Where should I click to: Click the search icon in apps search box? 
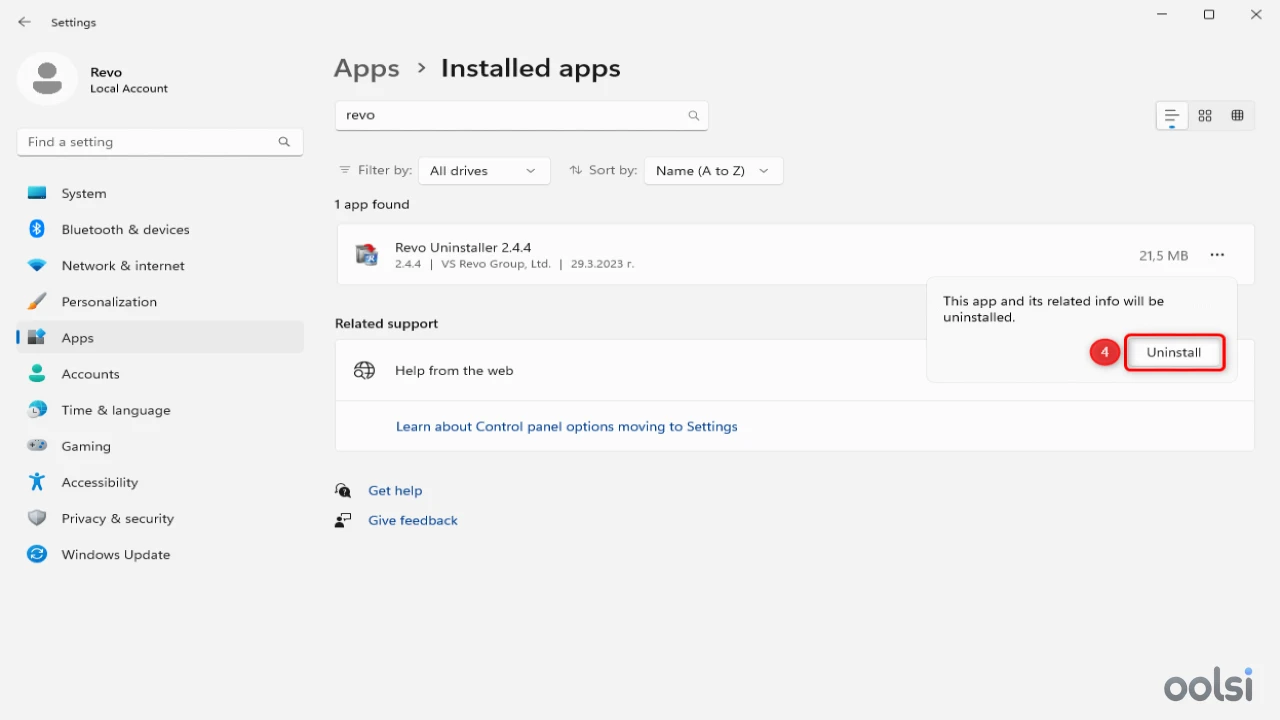point(694,116)
